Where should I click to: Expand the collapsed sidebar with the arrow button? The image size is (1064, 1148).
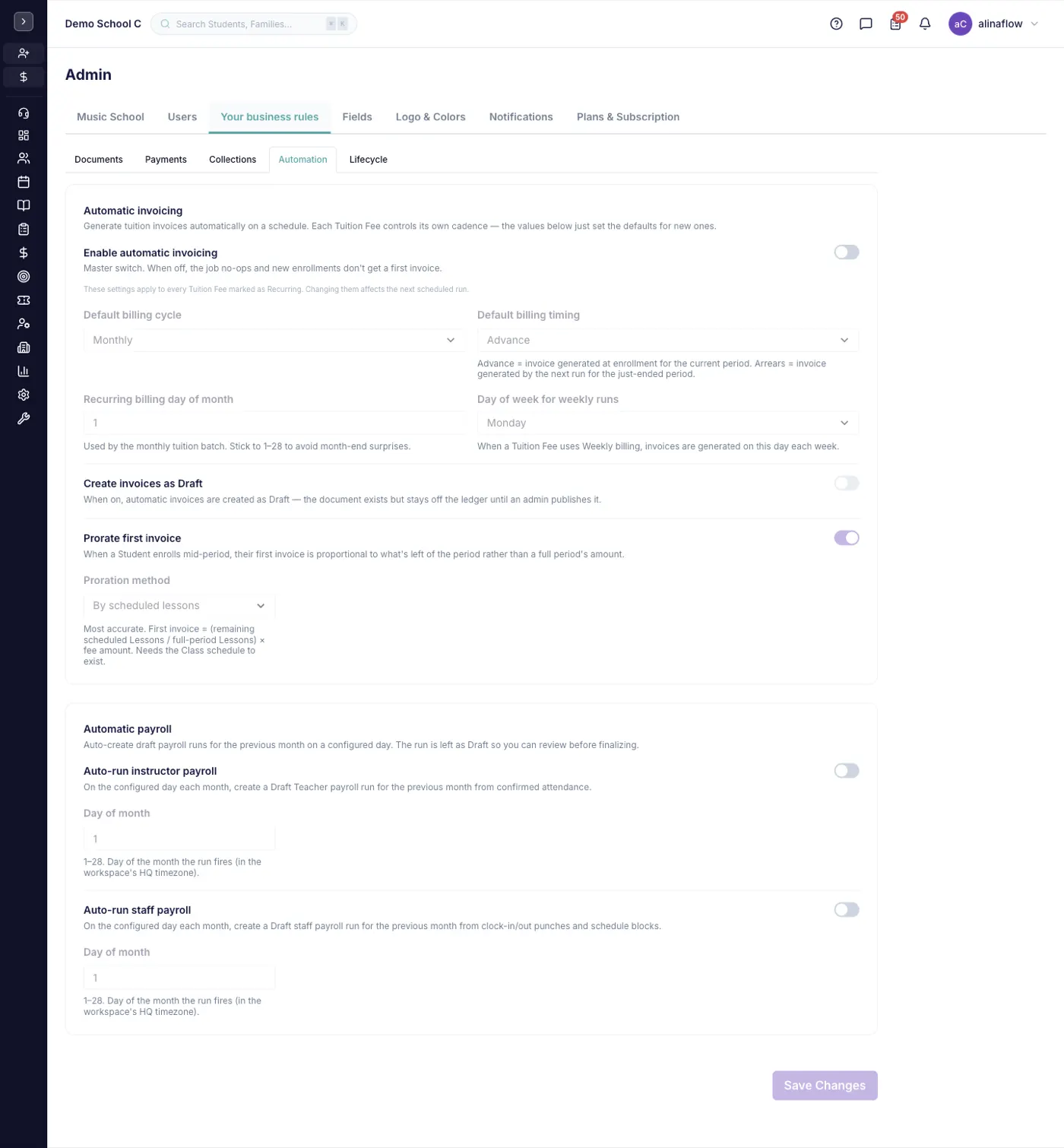[24, 22]
